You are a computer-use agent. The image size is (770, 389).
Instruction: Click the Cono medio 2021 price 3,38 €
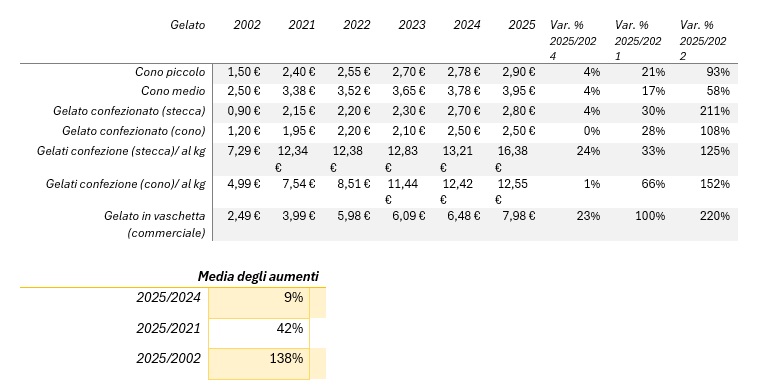tap(299, 91)
